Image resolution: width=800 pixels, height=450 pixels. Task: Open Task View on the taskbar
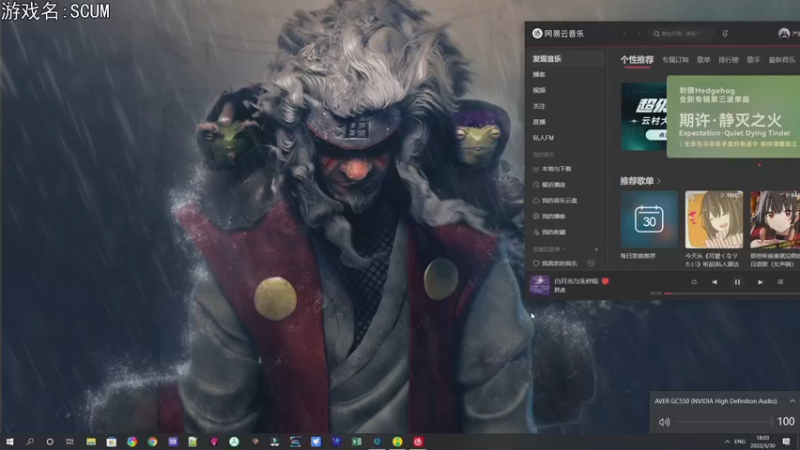click(x=70, y=442)
